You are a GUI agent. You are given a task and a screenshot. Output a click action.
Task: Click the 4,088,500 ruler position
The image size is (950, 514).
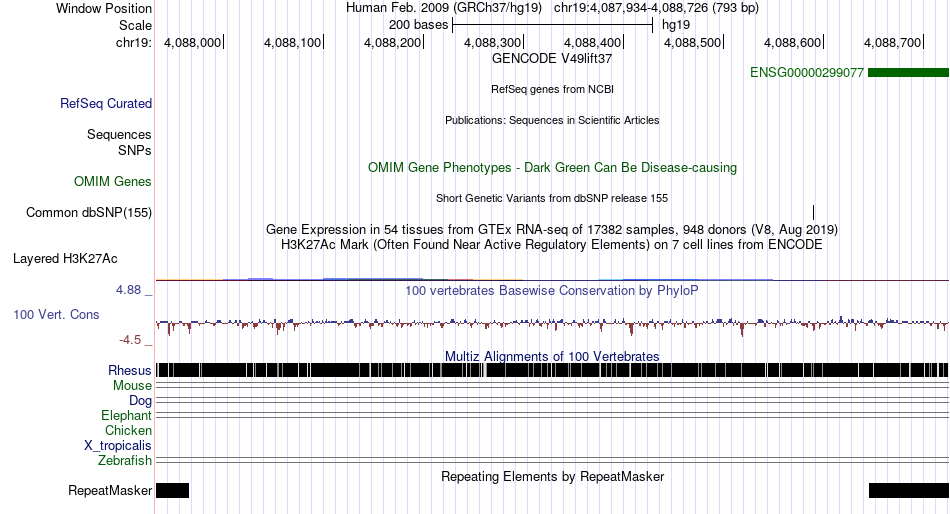pos(693,42)
